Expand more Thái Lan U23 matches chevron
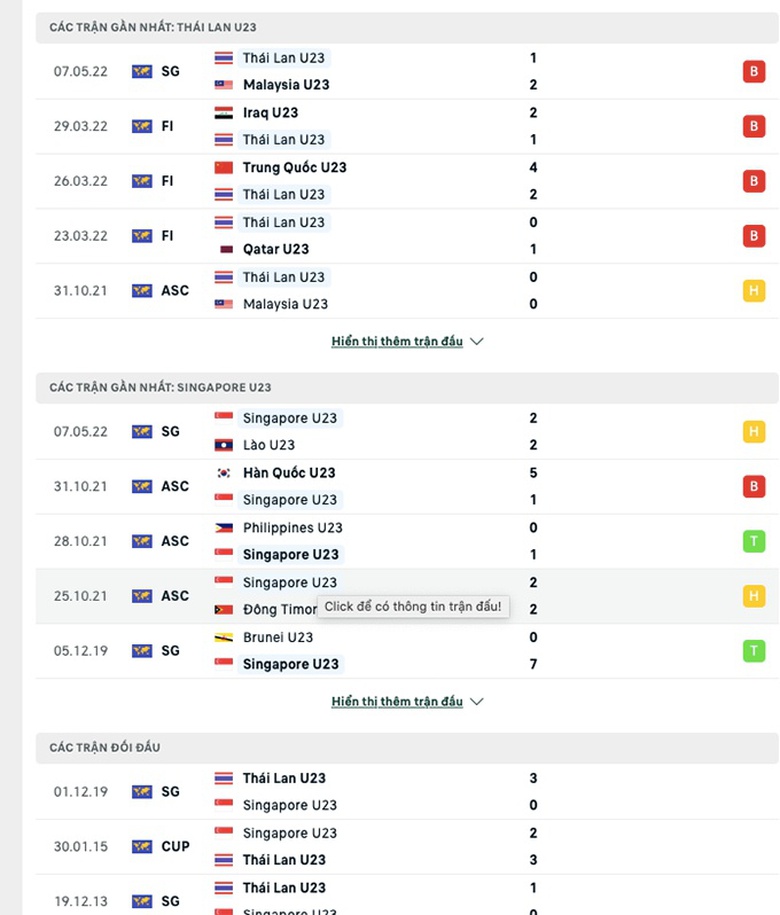Image resolution: width=780 pixels, height=915 pixels. point(477,341)
